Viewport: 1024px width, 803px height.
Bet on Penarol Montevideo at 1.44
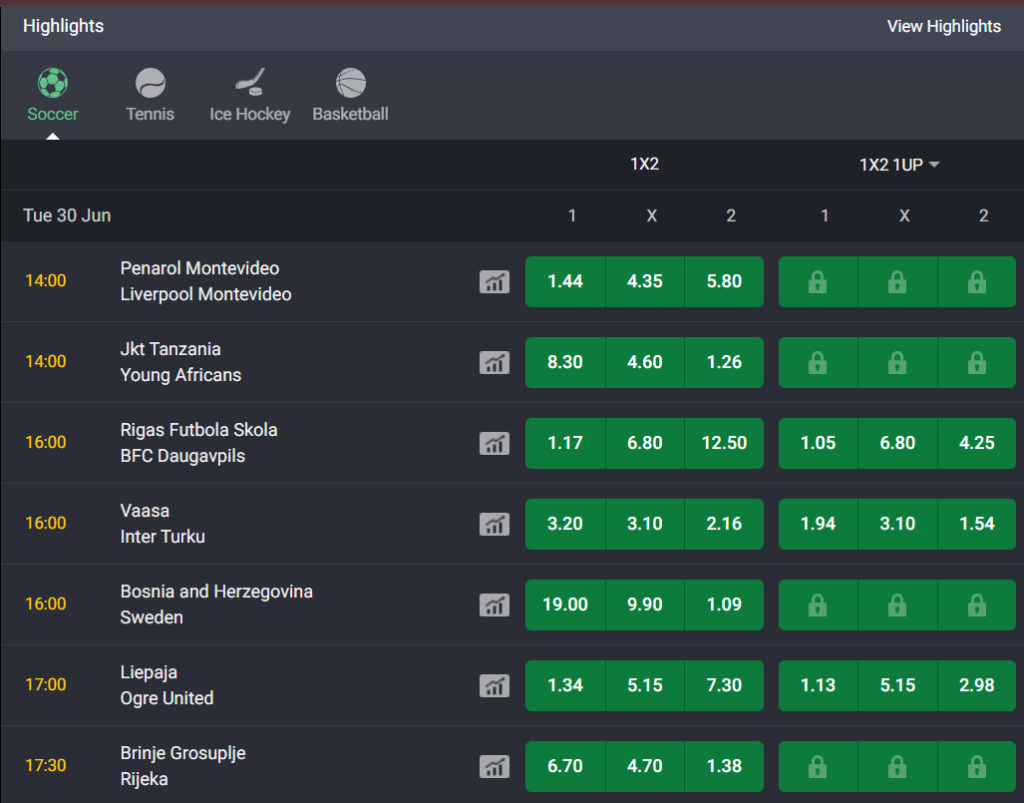pos(566,282)
